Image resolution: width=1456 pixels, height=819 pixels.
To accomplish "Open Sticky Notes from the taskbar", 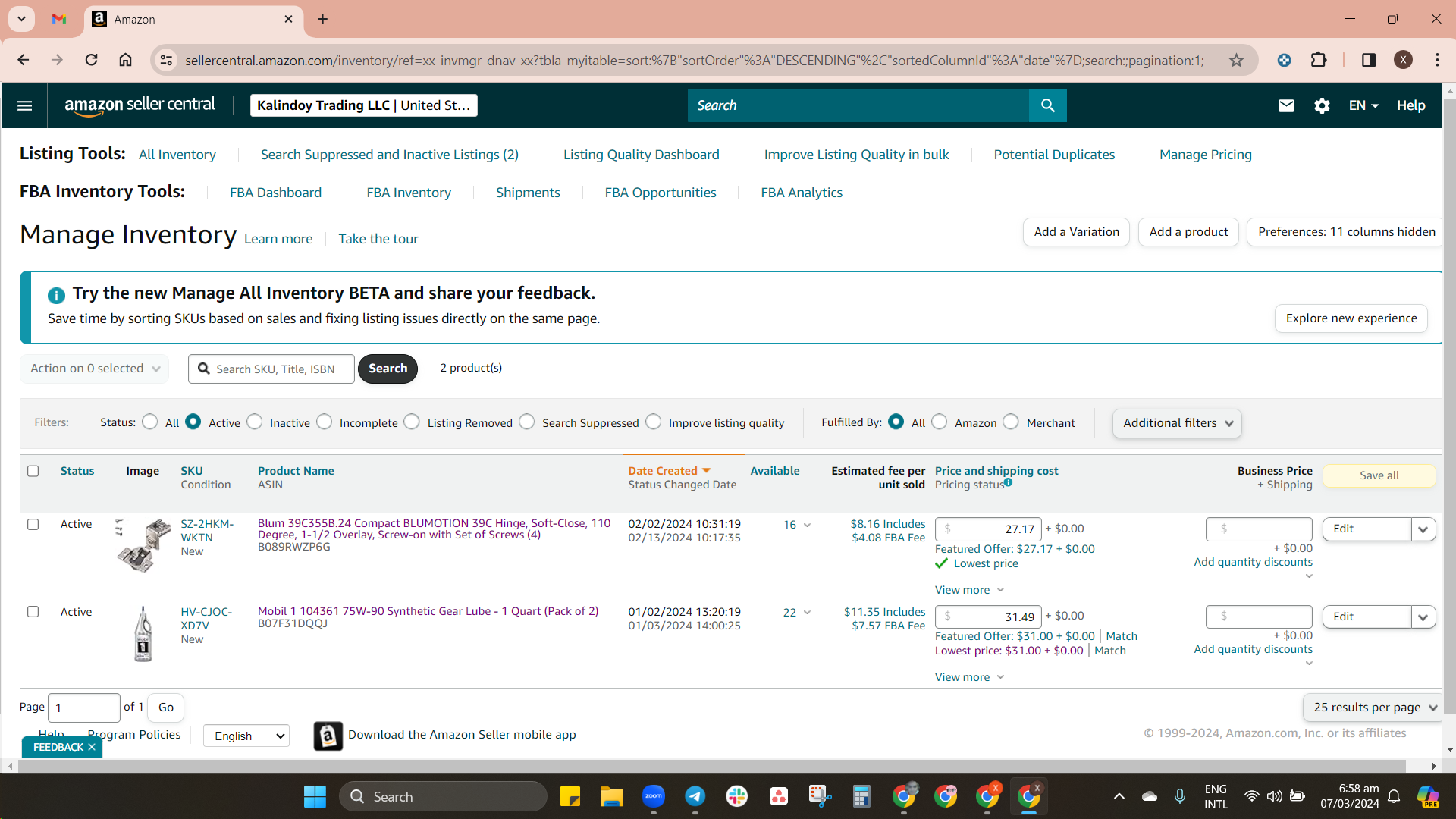I will pyautogui.click(x=570, y=796).
